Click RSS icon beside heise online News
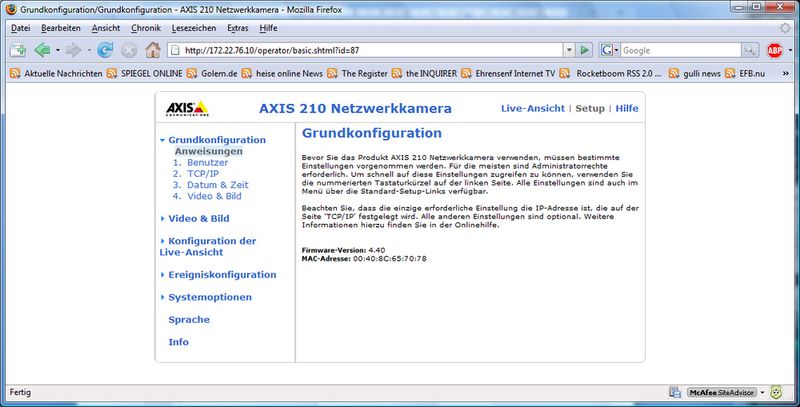 (x=247, y=73)
